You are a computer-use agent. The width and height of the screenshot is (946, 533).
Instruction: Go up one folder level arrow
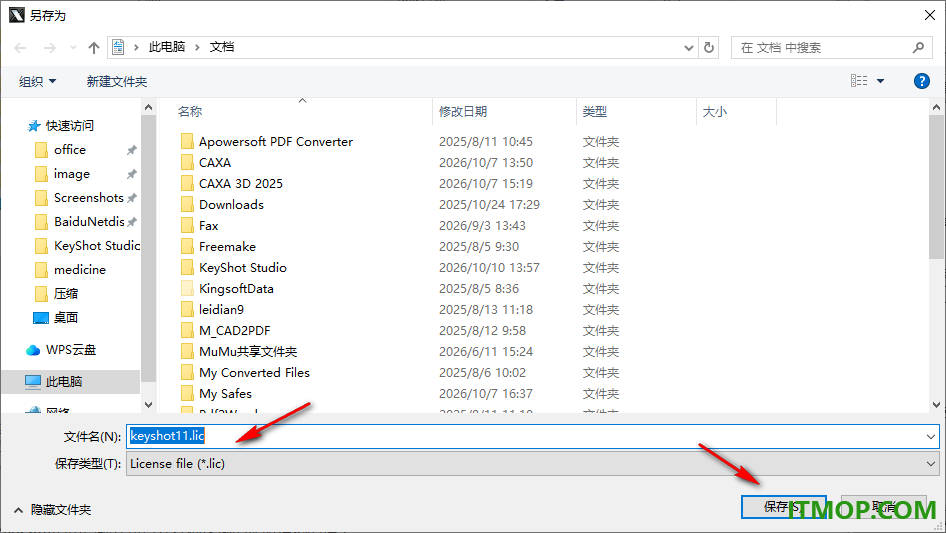(94, 48)
